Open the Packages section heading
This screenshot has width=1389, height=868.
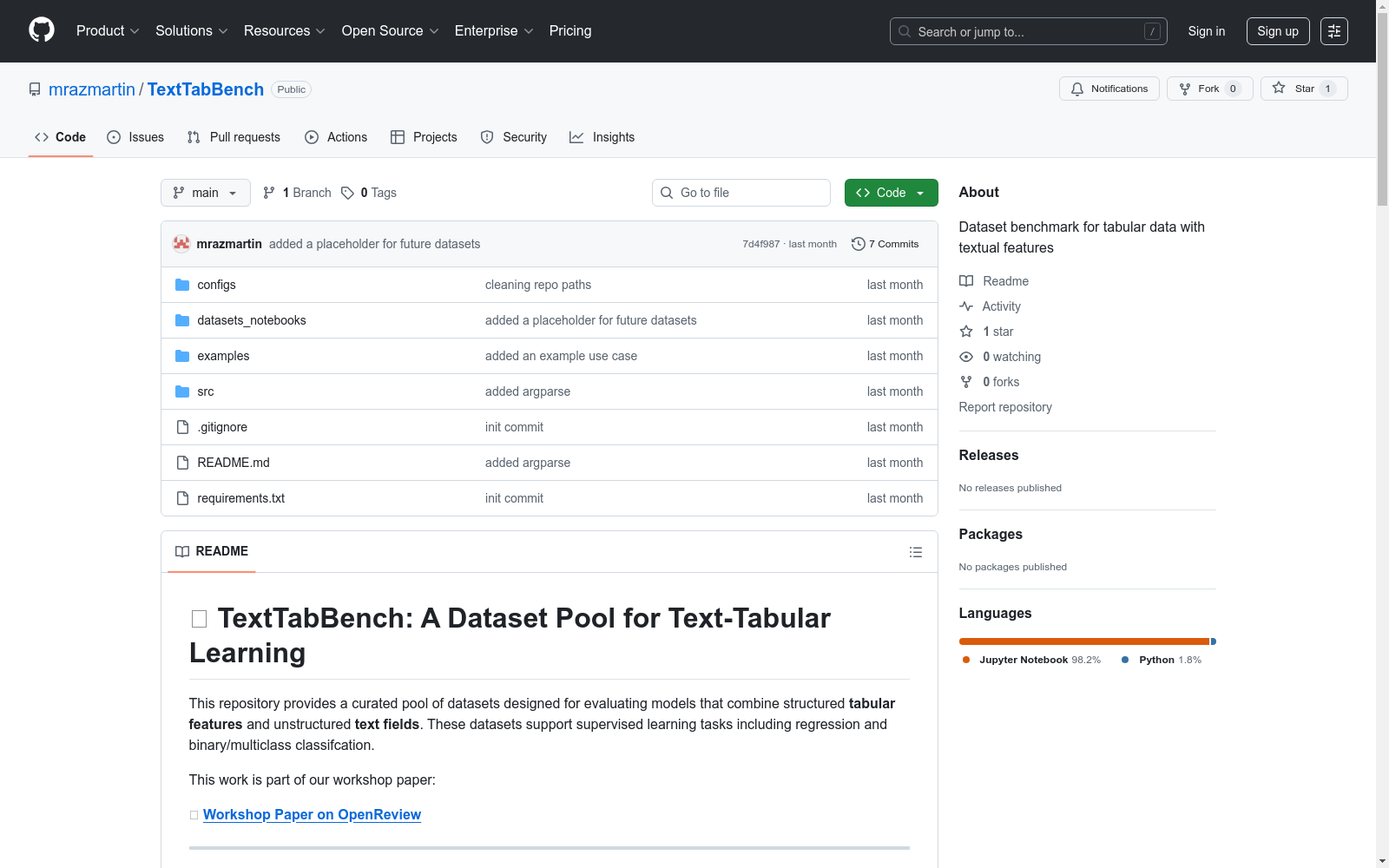pyautogui.click(x=991, y=534)
